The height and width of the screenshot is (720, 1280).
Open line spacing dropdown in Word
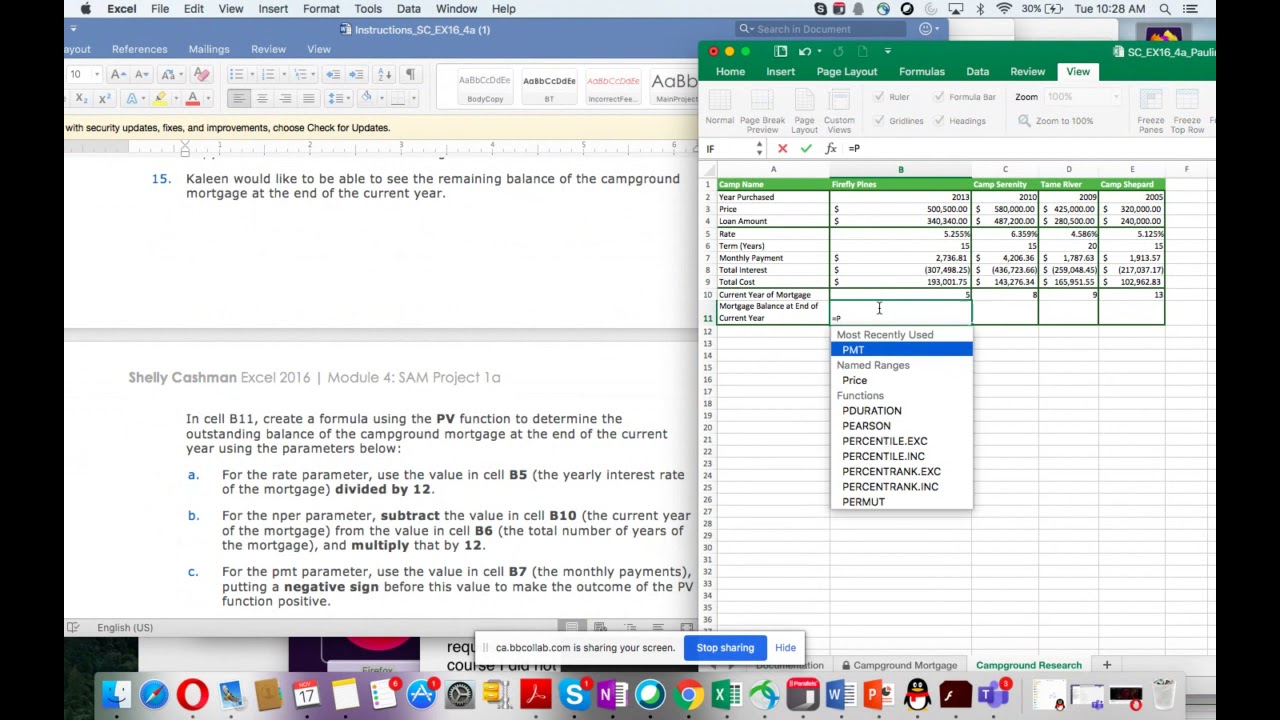click(338, 99)
